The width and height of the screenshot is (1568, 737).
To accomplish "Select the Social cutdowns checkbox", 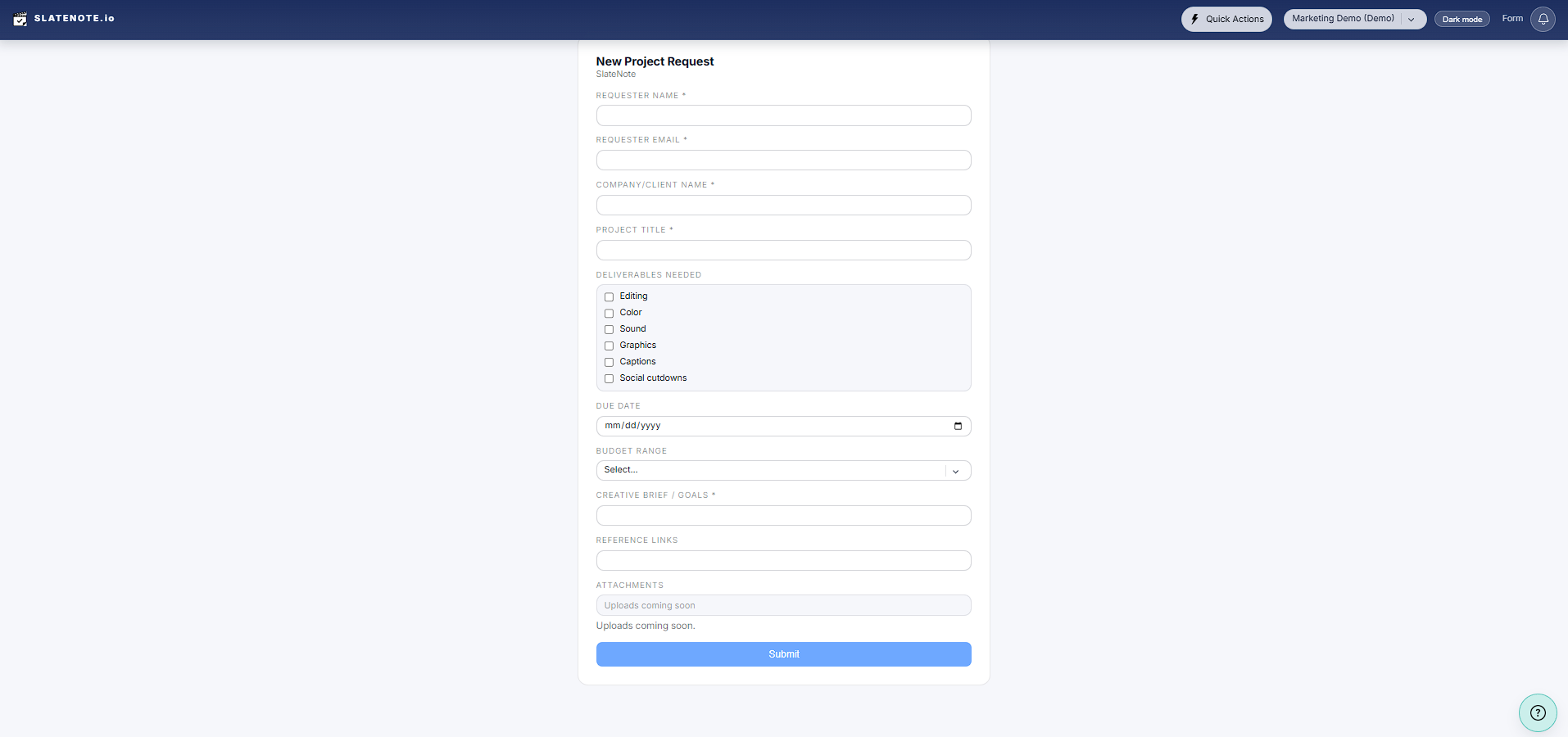I will pos(609,378).
